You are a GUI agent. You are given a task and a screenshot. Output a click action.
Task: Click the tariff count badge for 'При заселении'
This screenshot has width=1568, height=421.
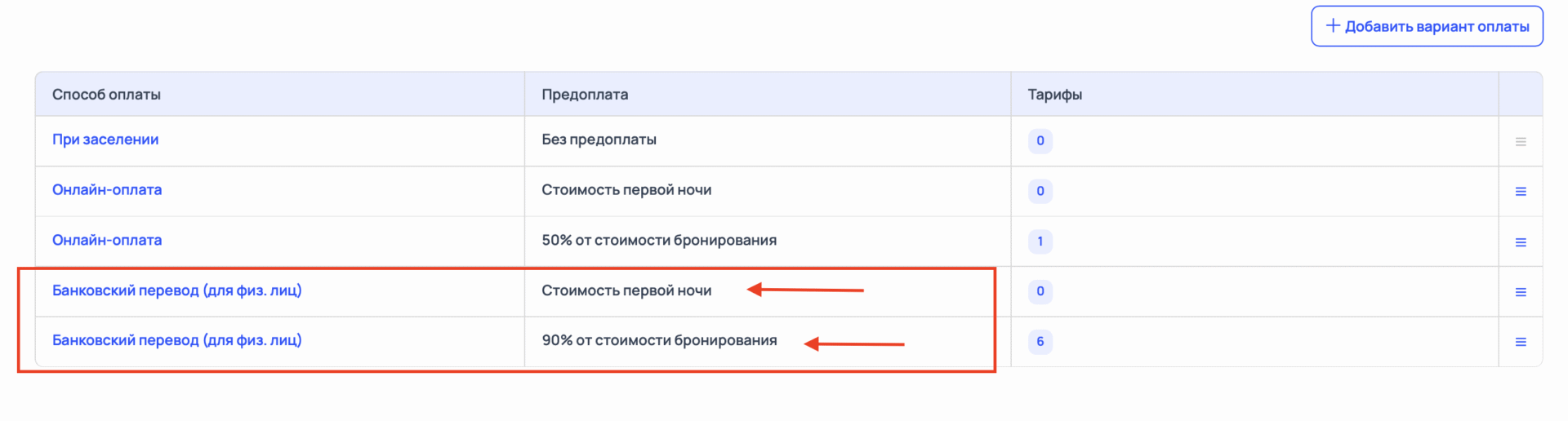pyautogui.click(x=1040, y=141)
